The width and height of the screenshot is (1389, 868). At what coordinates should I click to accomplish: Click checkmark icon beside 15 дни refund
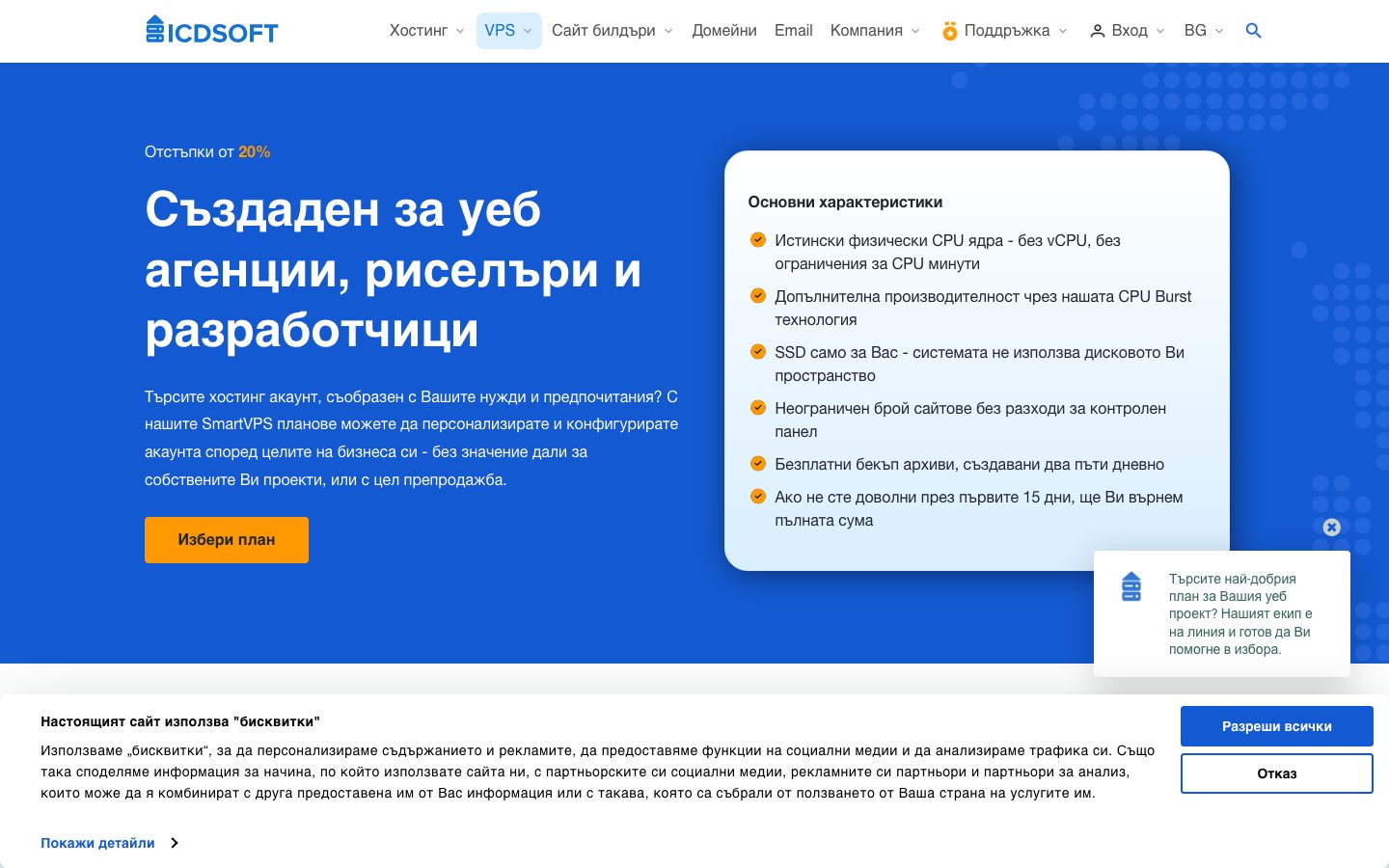click(x=758, y=496)
